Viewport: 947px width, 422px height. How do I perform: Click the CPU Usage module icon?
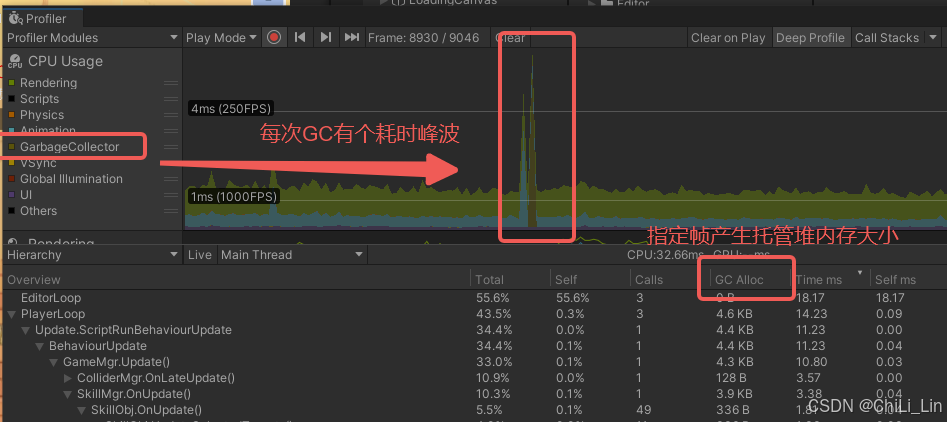(14, 62)
